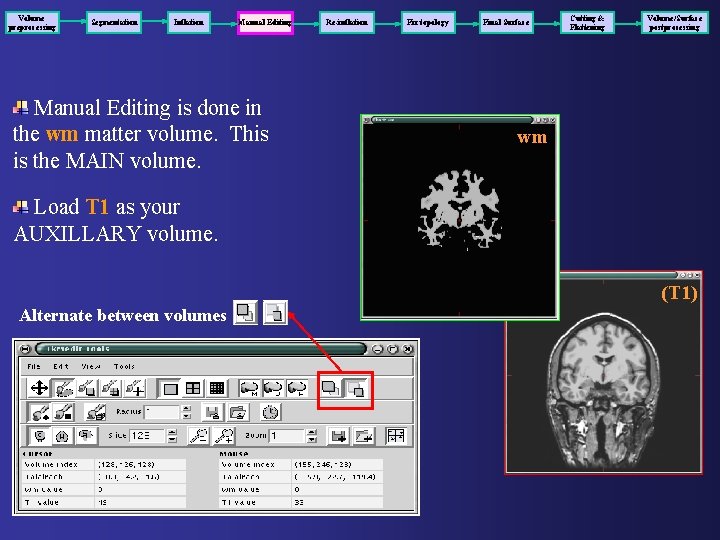Click the tkmedit tools window title bar
The image size is (720, 540).
point(201,349)
